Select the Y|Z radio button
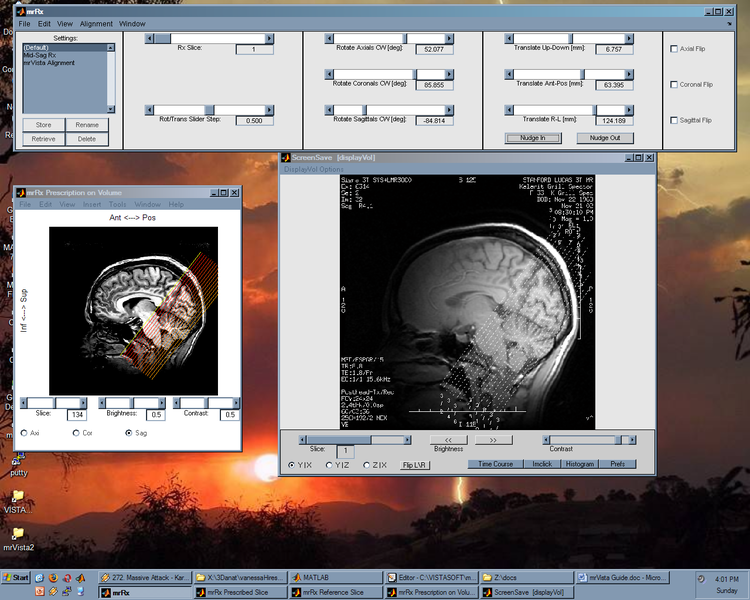The width and height of the screenshot is (750, 600). [330, 465]
